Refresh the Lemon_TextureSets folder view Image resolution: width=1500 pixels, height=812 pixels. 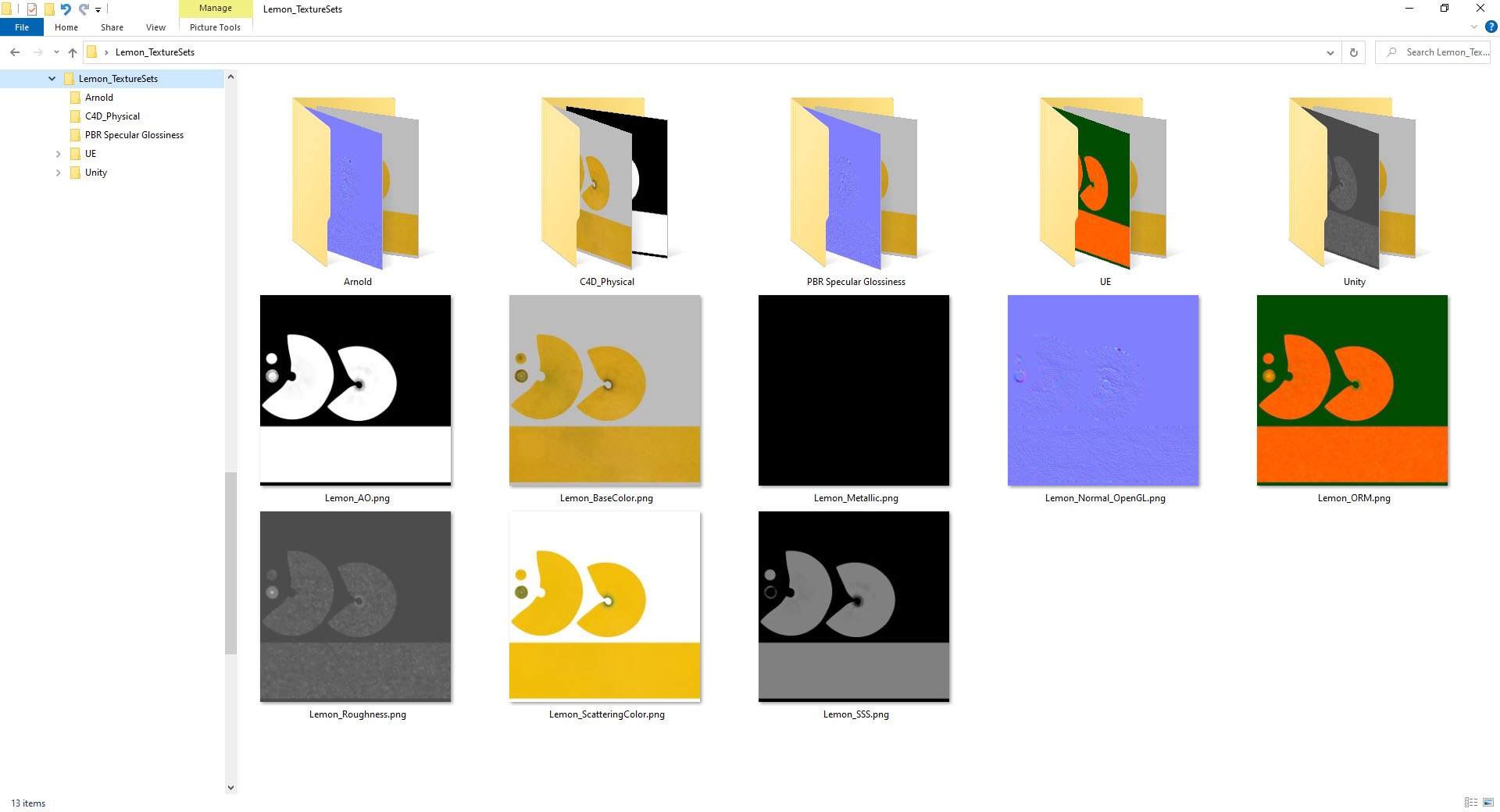click(1354, 52)
